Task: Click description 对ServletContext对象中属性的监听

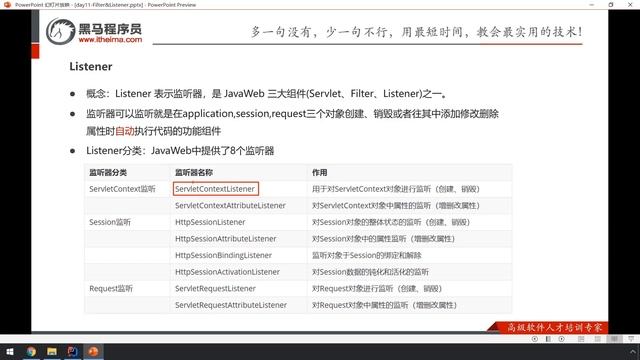Action: [396, 205]
